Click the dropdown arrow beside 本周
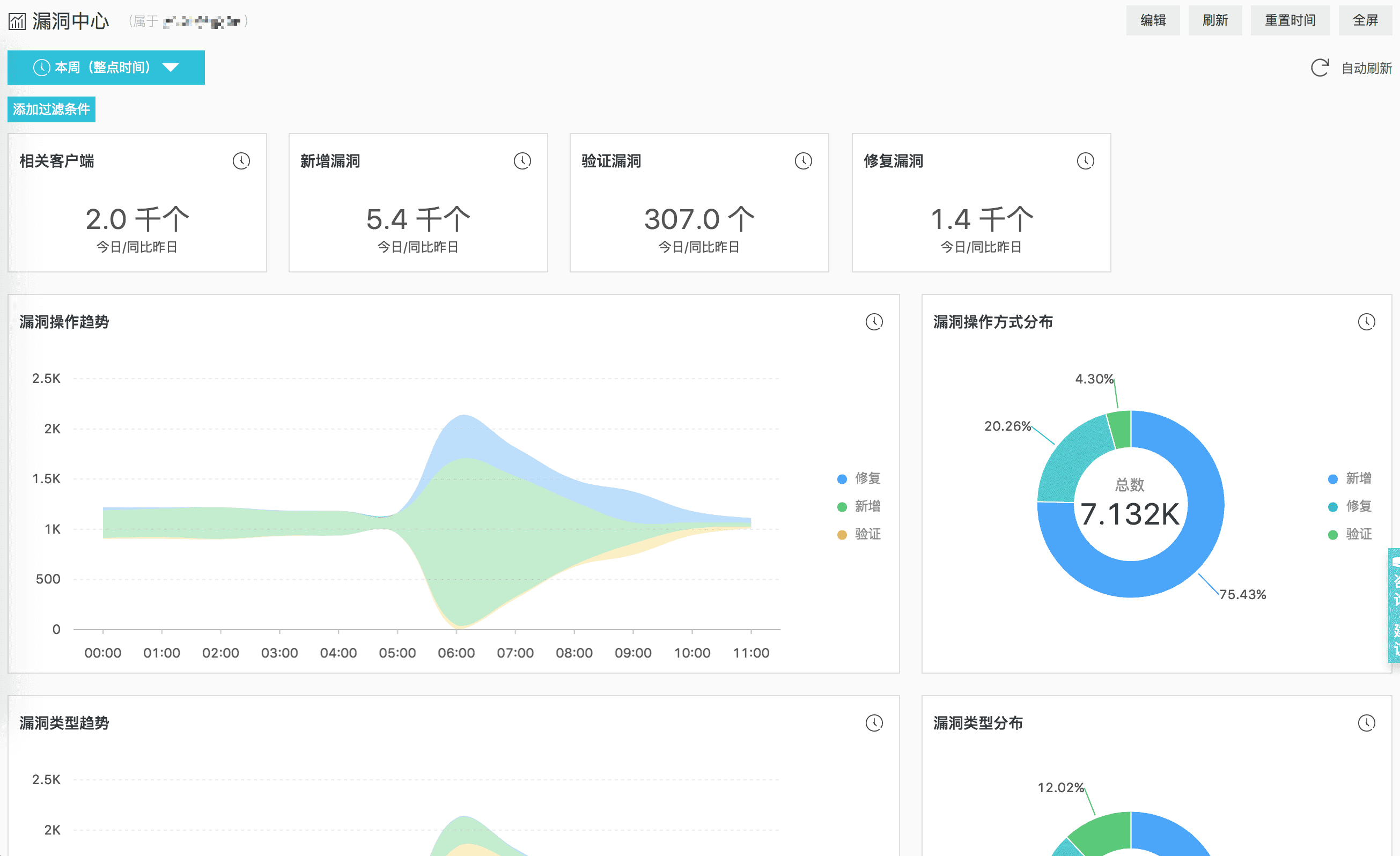 171,68
